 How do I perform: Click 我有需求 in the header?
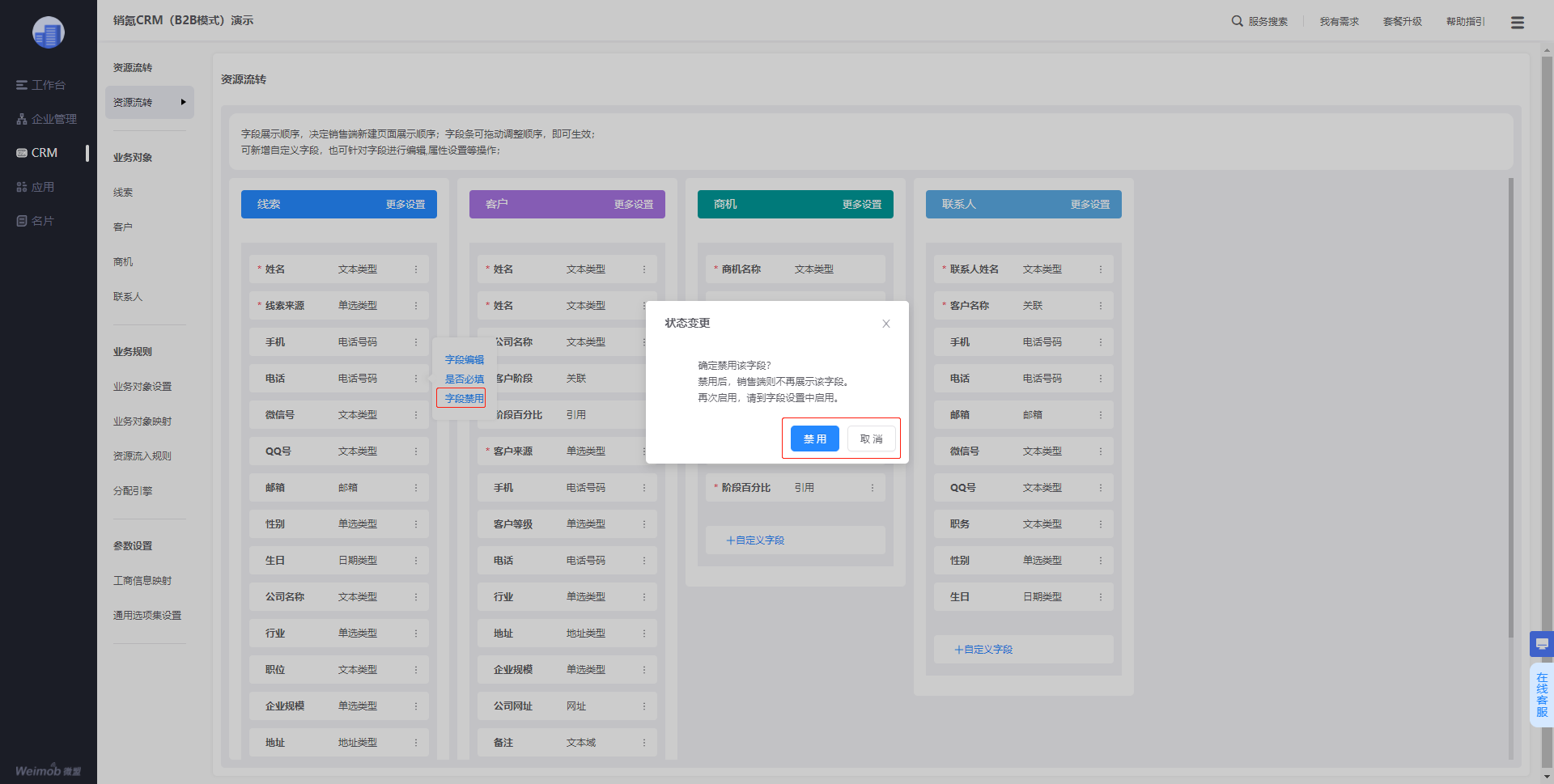1339,22
